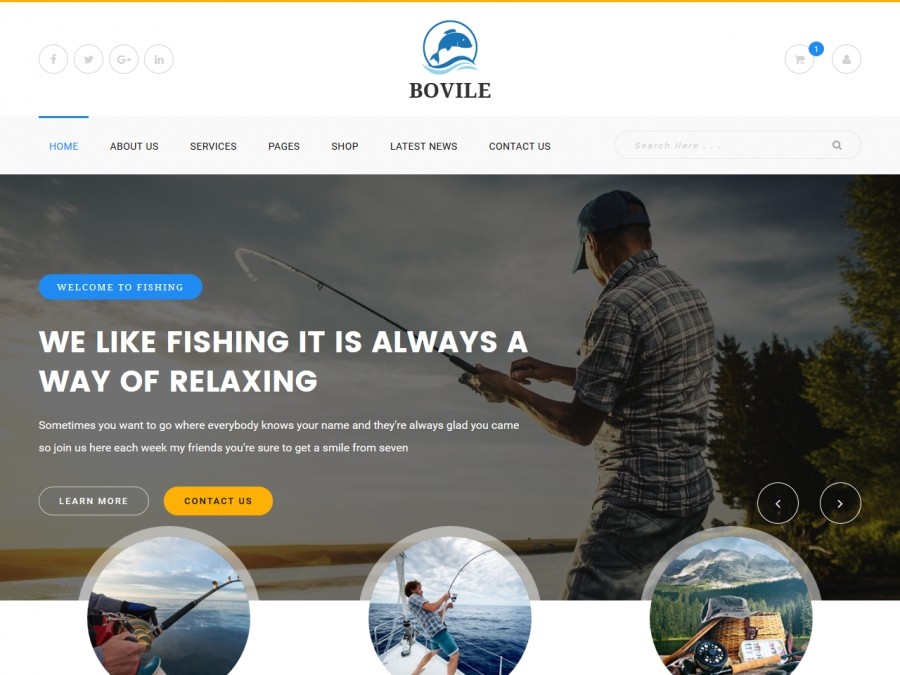Open the About Us menu item
This screenshot has width=900, height=675.
point(134,146)
